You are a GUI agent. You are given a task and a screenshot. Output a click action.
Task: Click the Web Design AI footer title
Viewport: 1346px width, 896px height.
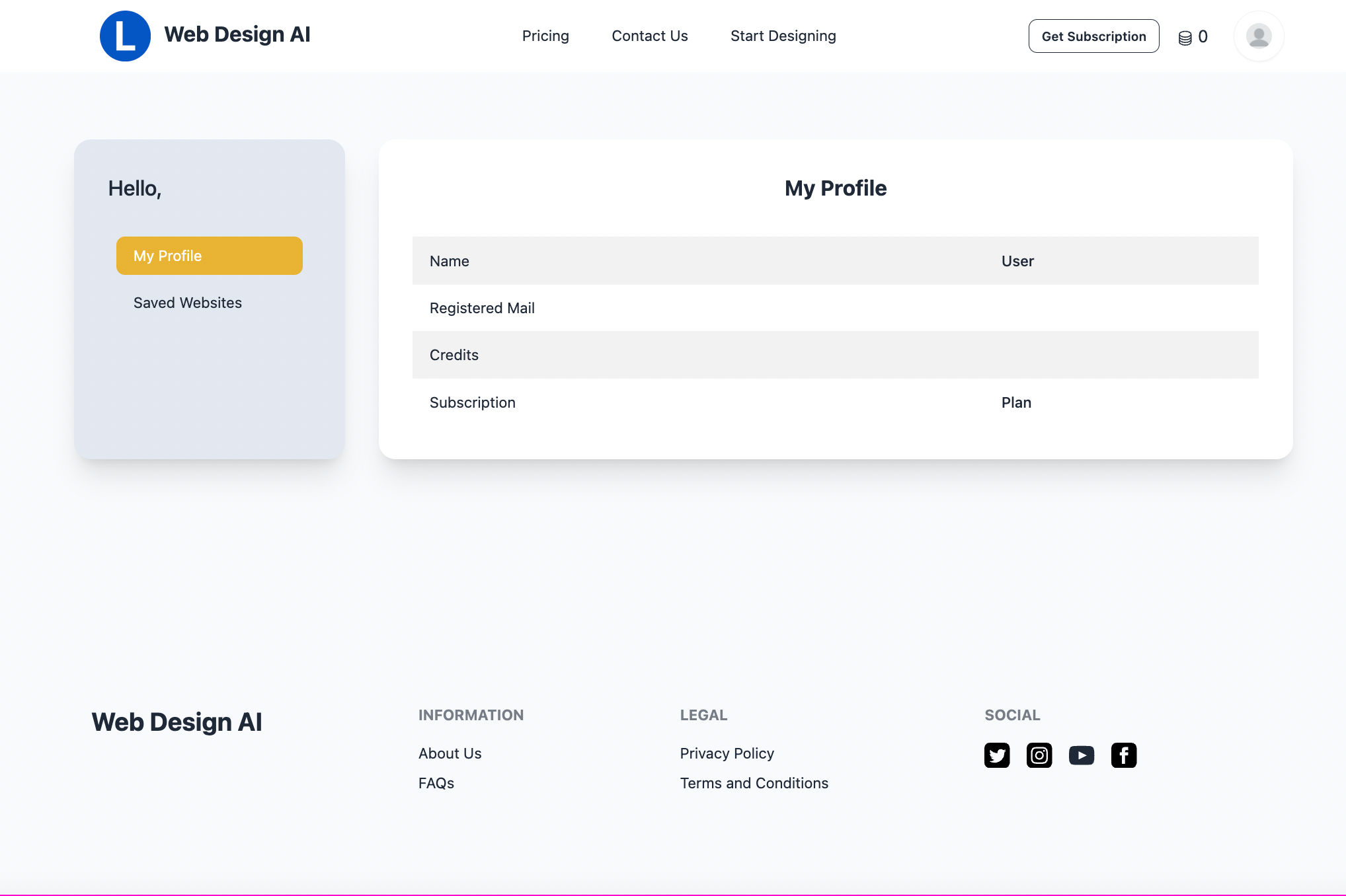coord(177,722)
